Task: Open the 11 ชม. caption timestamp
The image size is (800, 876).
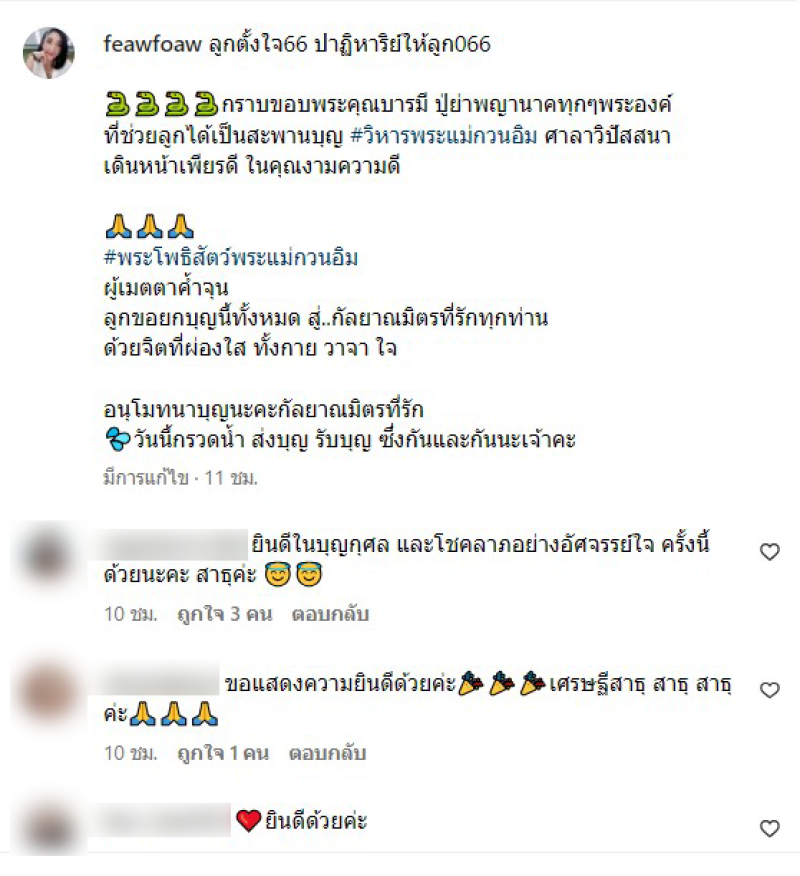Action: 231,478
